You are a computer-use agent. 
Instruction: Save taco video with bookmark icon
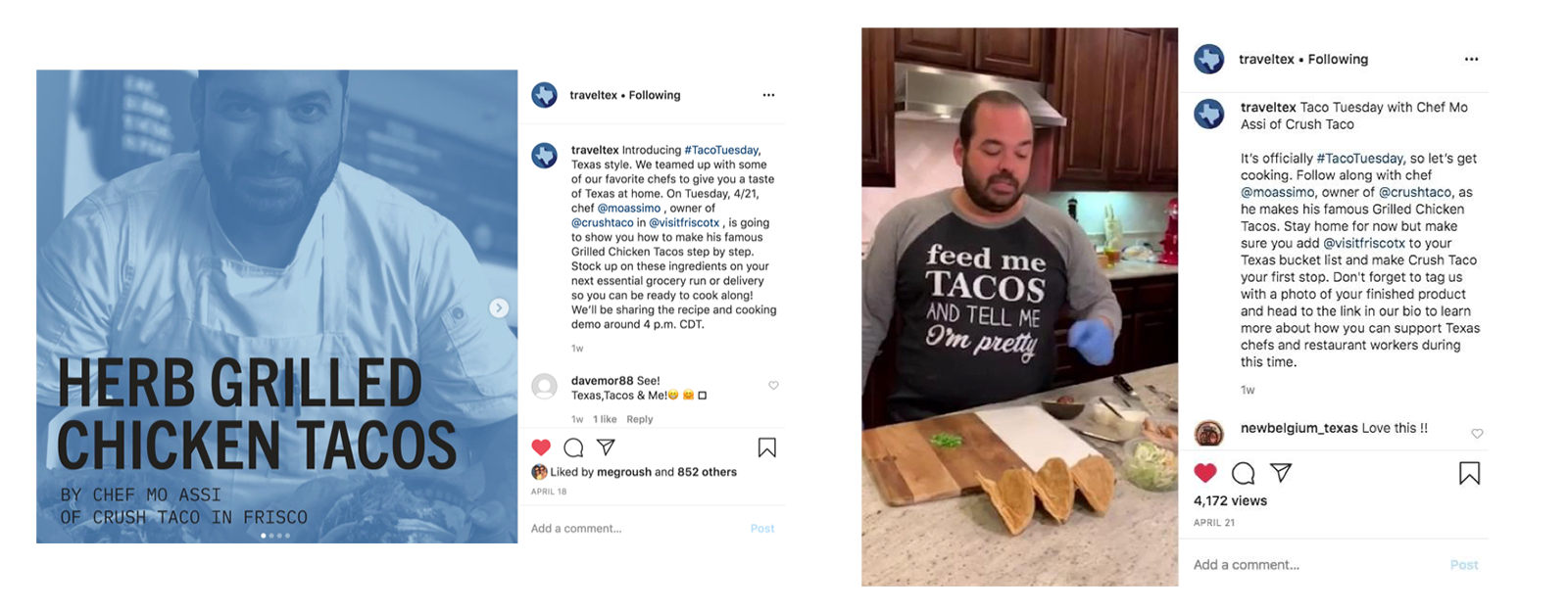click(x=1469, y=474)
